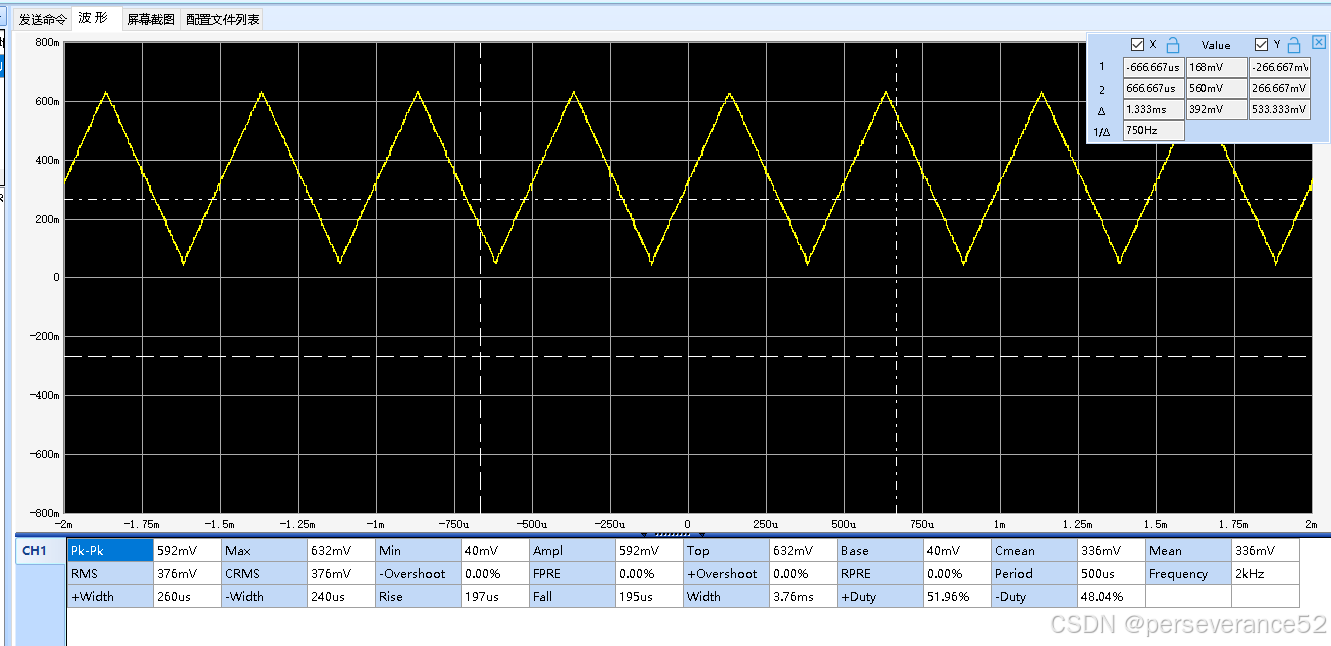Click the 197us rise value
Viewport: 1331px width, 646px height.
click(496, 597)
